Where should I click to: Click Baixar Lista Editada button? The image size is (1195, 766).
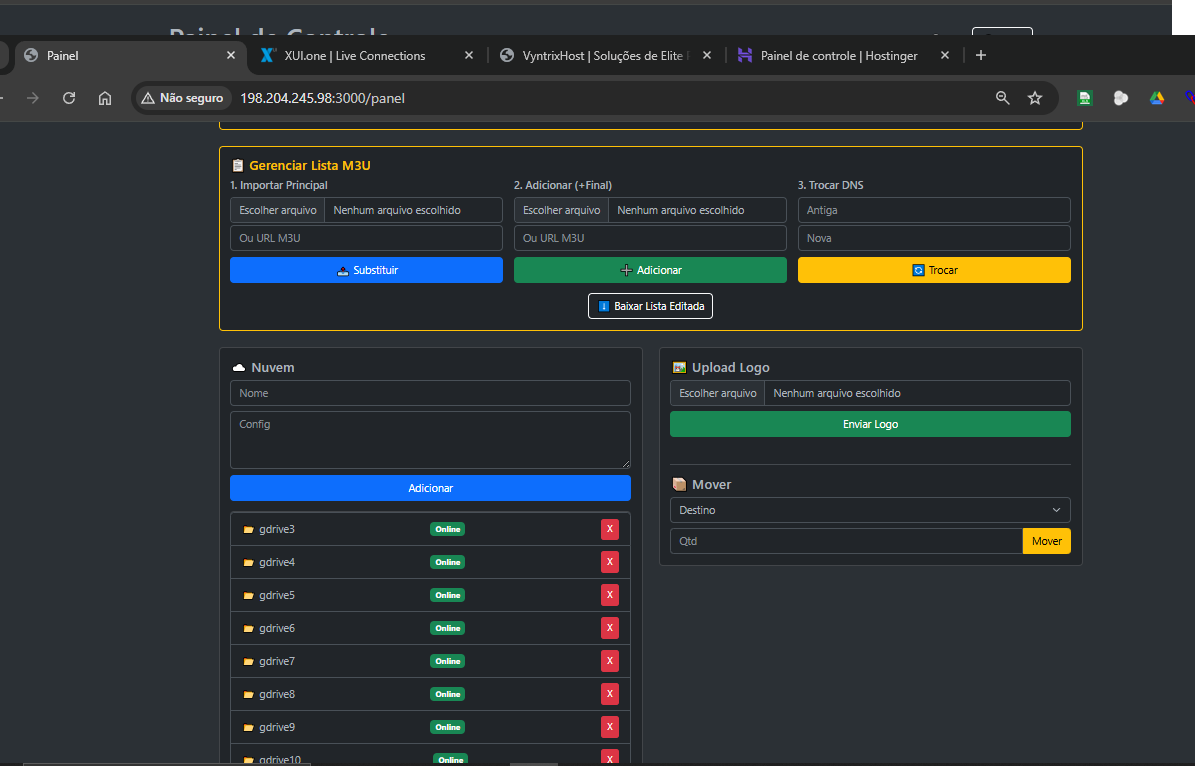pyautogui.click(x=650, y=306)
